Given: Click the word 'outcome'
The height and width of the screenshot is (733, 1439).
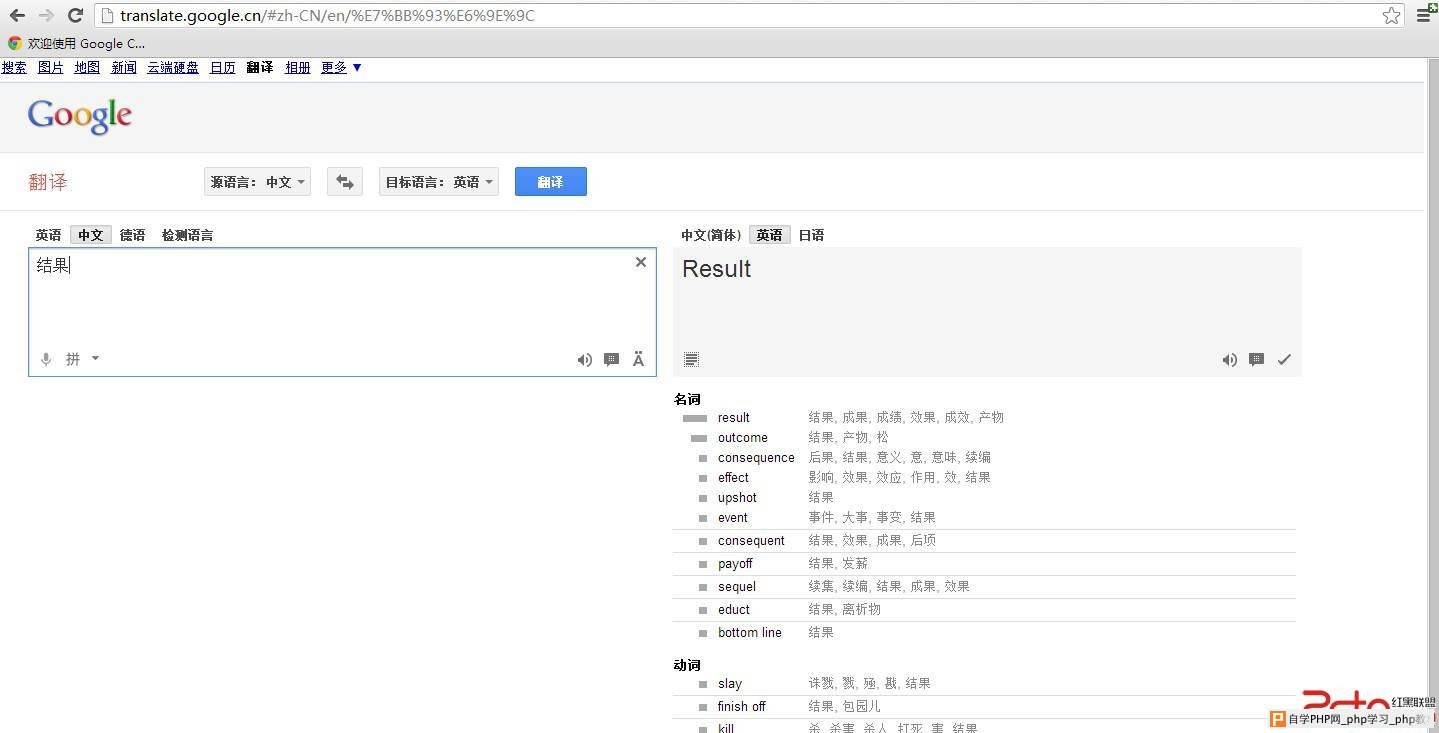Looking at the screenshot, I should (x=743, y=438).
